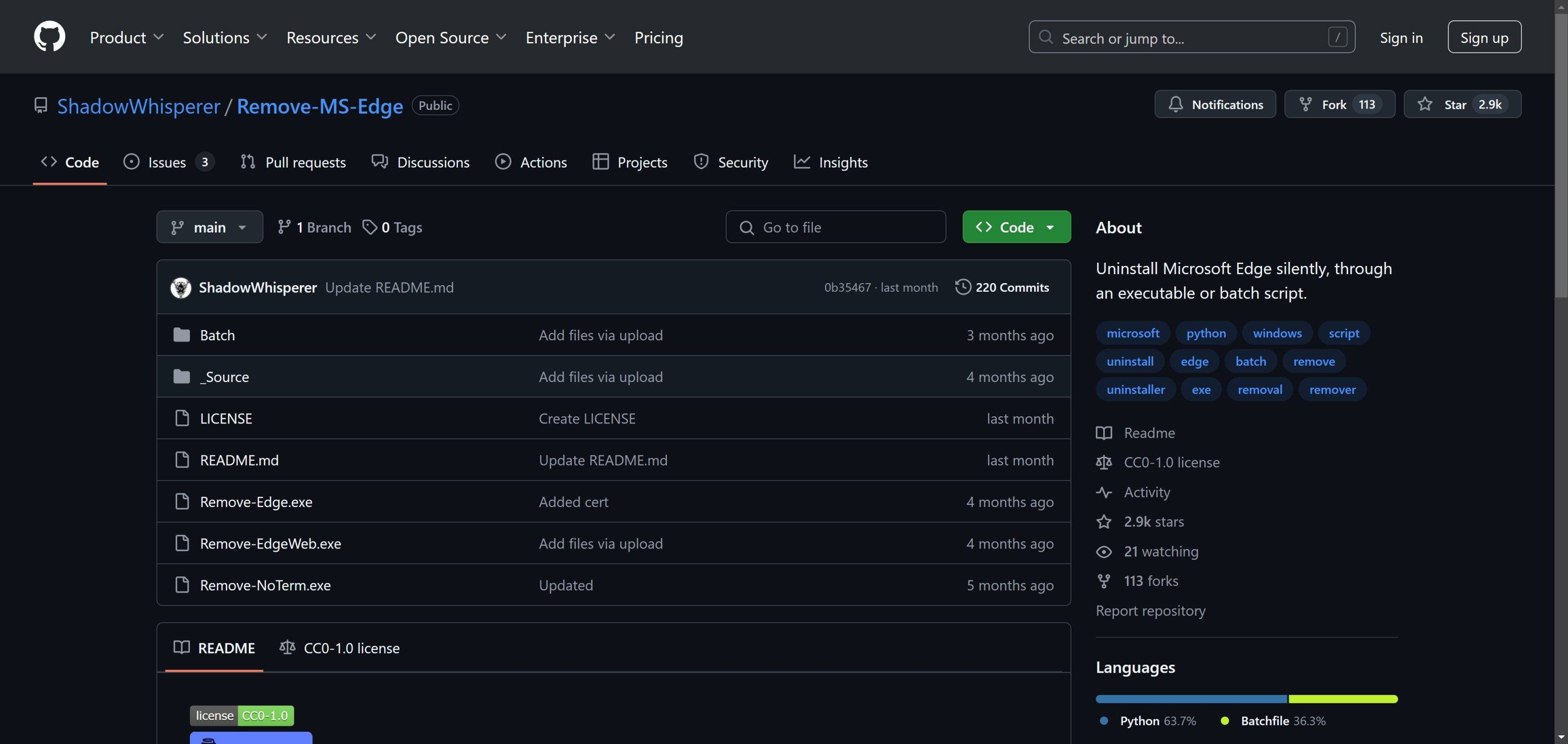The width and height of the screenshot is (1568, 744).
Task: Click the Go to file search field
Action: 835,227
